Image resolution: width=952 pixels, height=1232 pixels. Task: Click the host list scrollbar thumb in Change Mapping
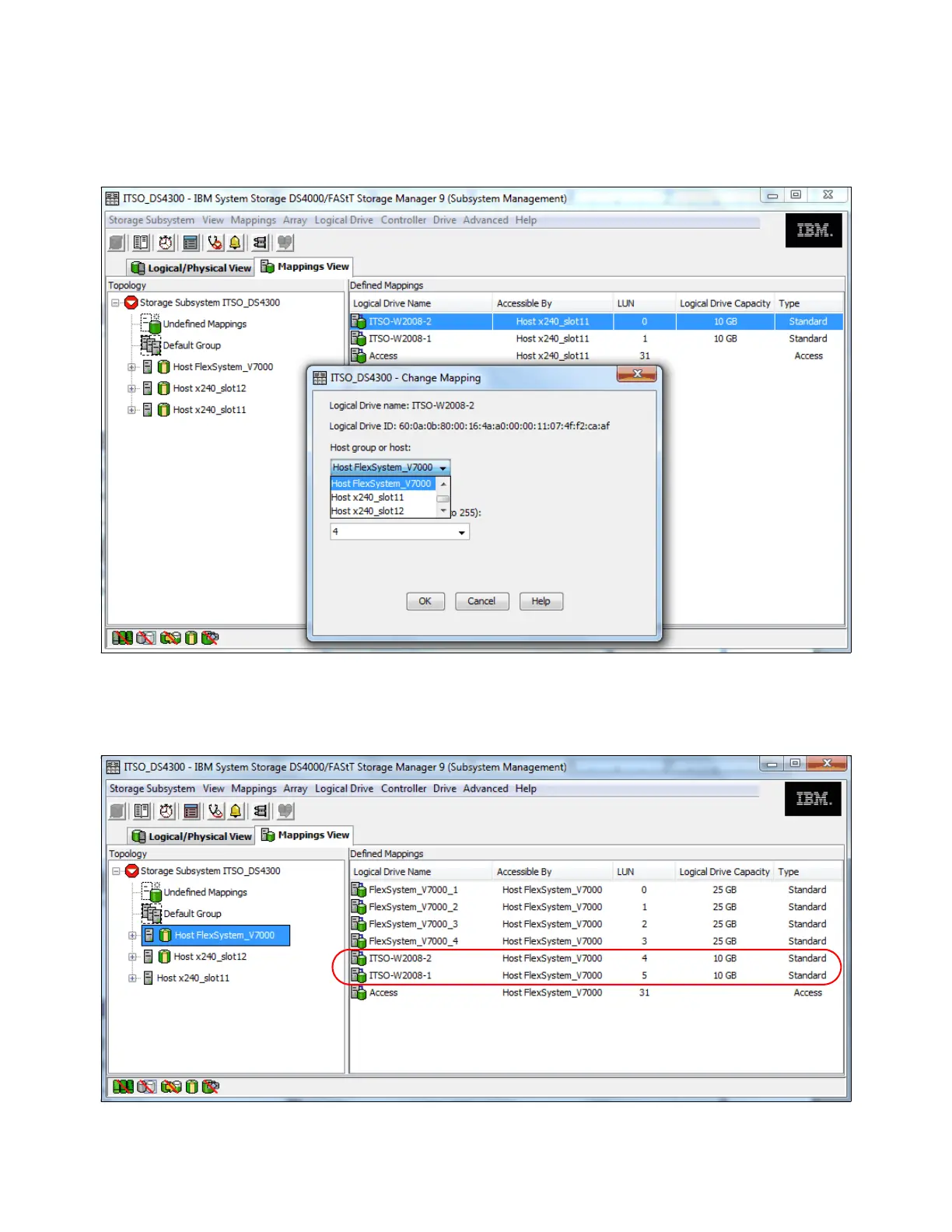(444, 499)
